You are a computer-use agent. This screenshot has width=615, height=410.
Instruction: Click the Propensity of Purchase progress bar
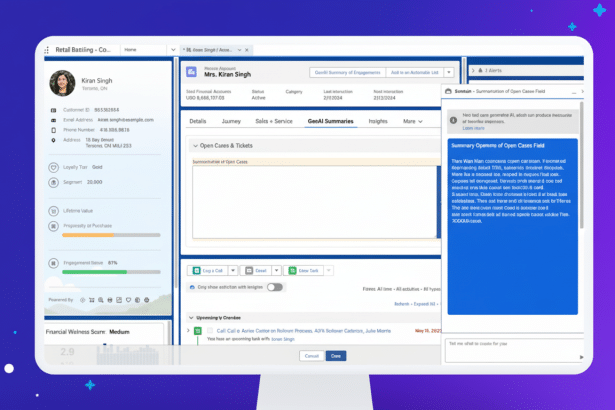pyautogui.click(x=111, y=235)
